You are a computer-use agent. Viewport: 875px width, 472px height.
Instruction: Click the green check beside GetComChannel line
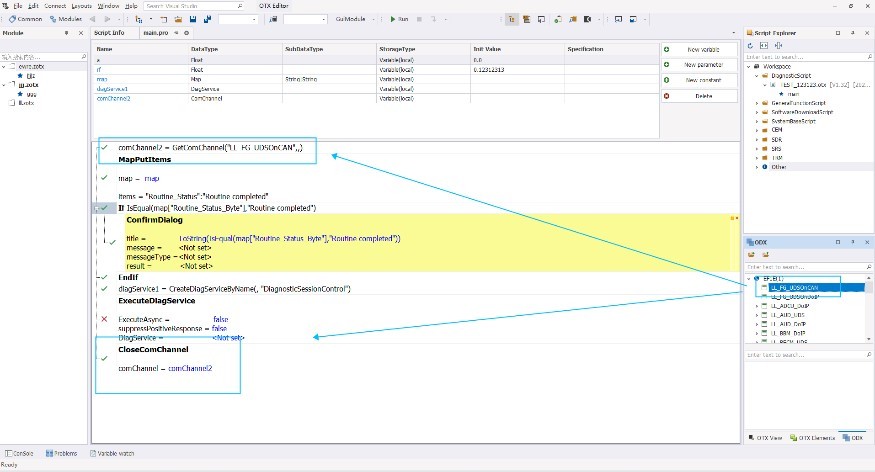point(104,147)
